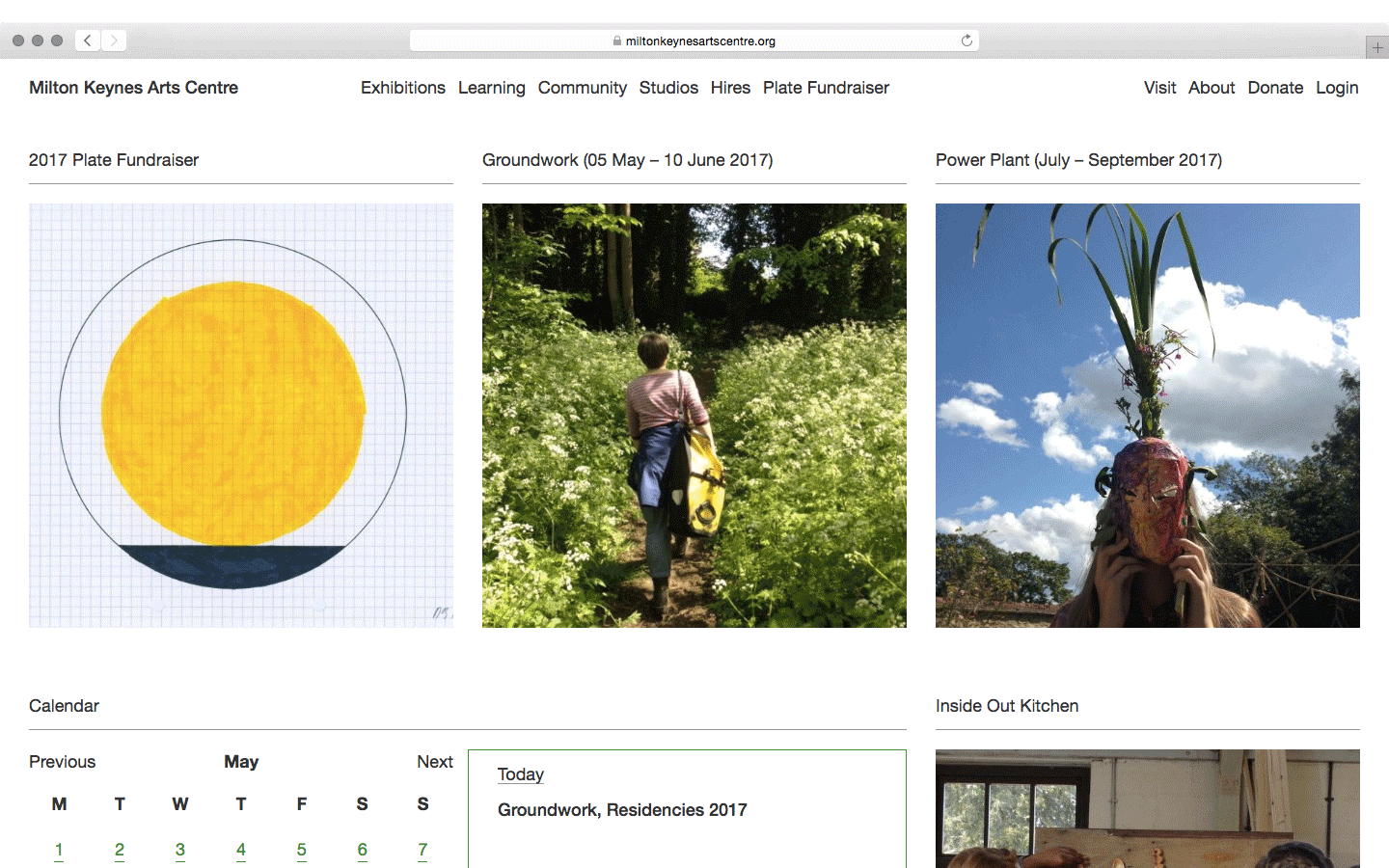Image resolution: width=1389 pixels, height=868 pixels.
Task: Select calendar date 5
Action: pos(302,850)
